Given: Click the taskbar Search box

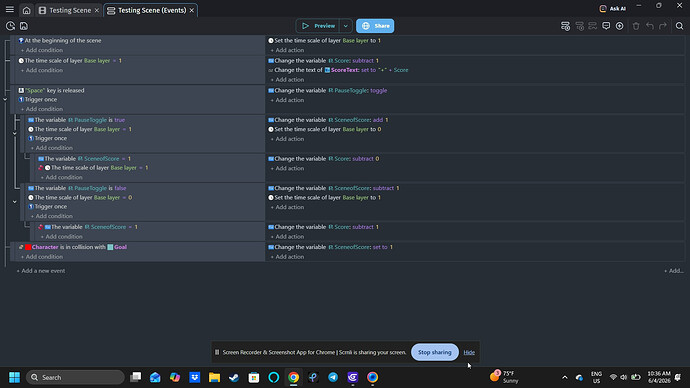Looking at the screenshot, I should coord(75,377).
